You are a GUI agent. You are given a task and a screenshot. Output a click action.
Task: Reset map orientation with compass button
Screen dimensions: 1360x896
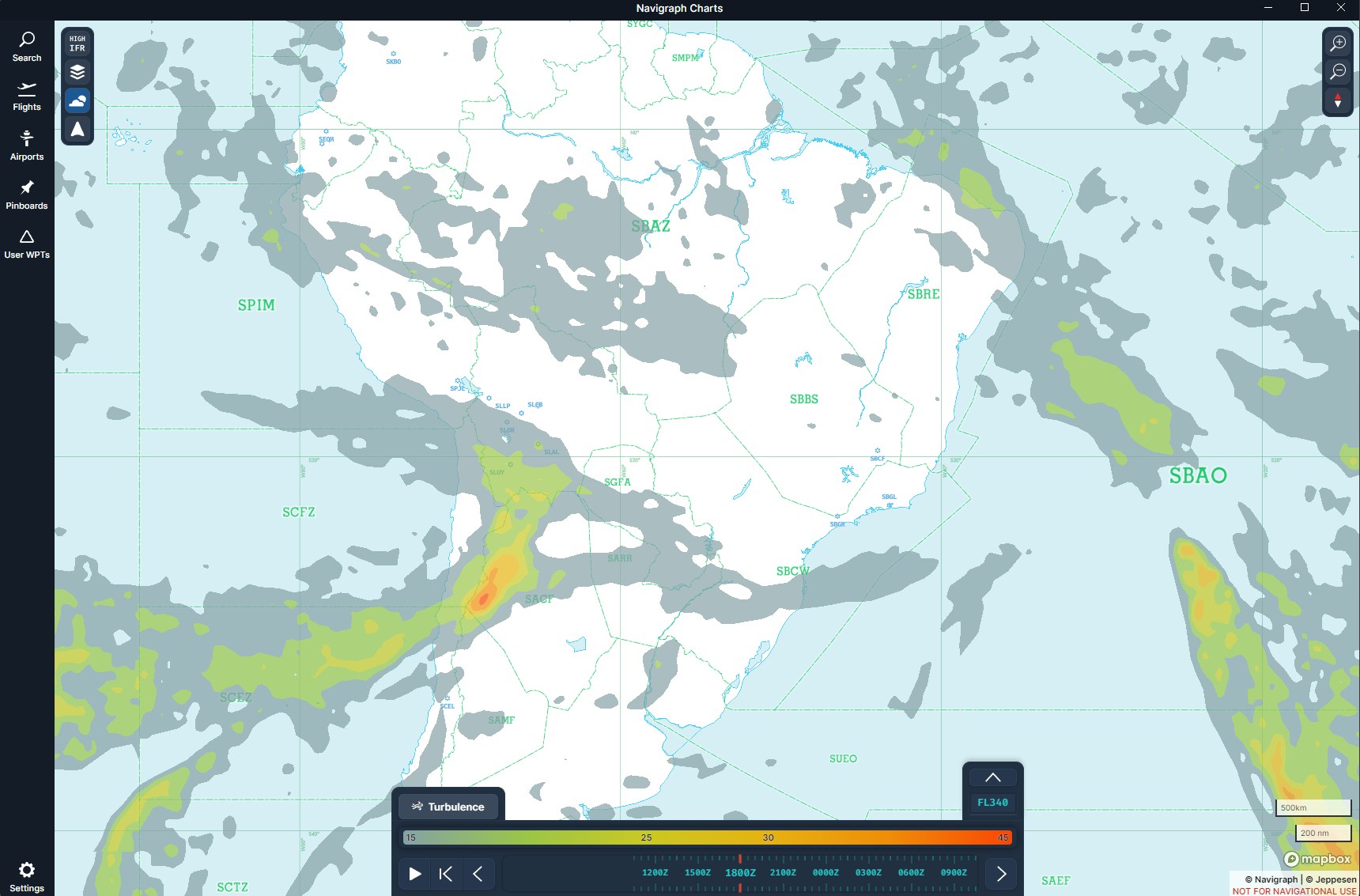click(1337, 101)
